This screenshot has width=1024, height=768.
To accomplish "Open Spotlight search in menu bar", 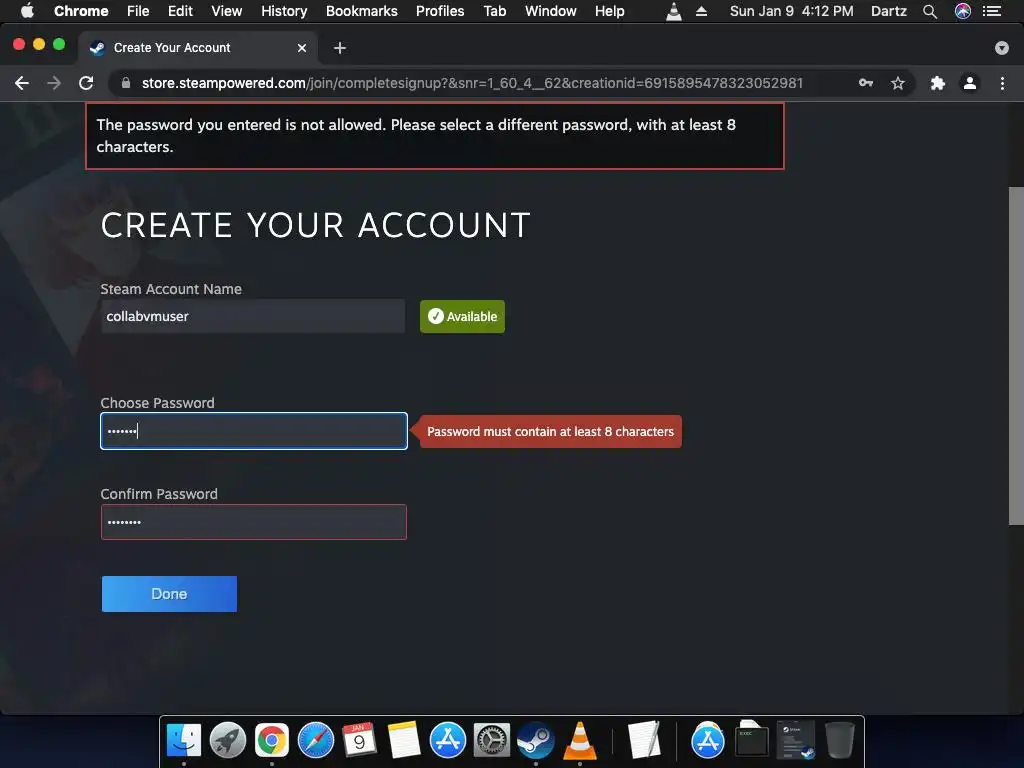I will (x=930, y=11).
